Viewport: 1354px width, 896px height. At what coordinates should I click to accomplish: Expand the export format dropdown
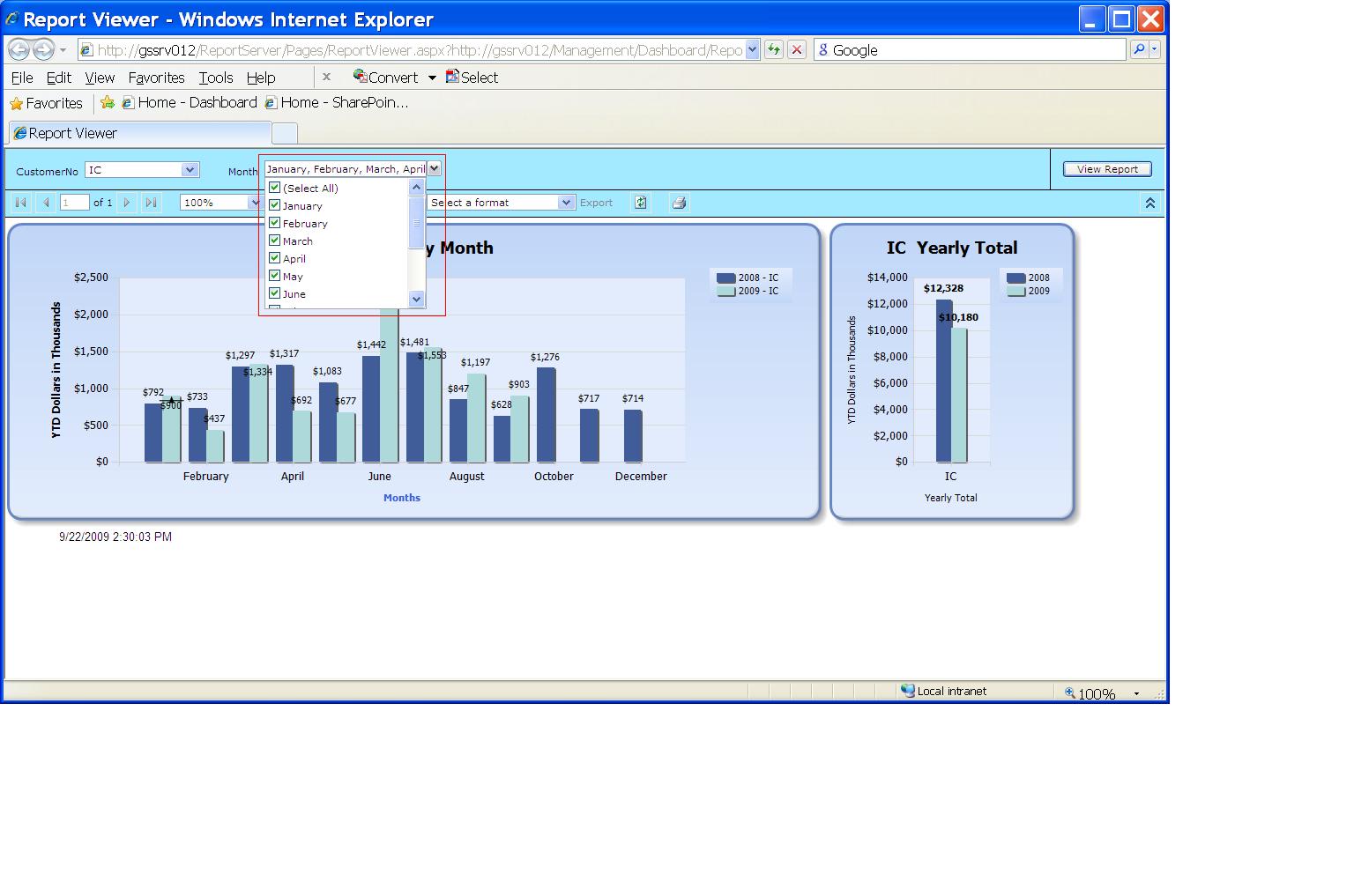click(x=566, y=203)
